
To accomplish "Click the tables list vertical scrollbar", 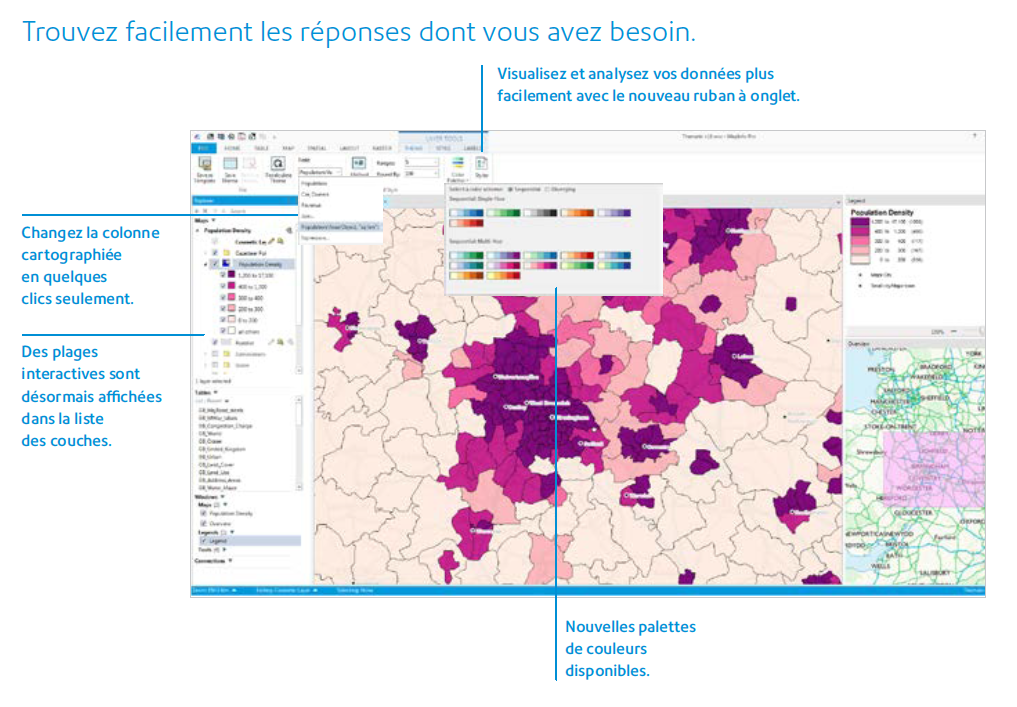I will pyautogui.click(x=299, y=444).
